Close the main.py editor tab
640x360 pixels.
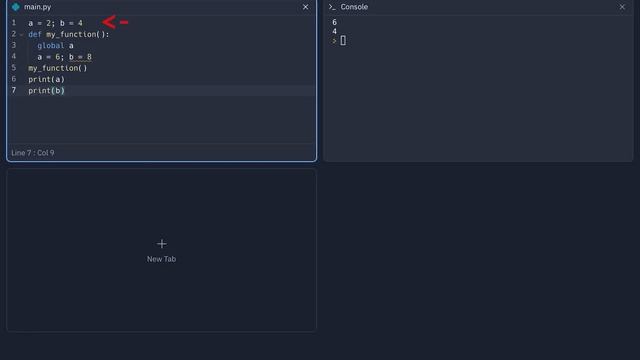pos(305,7)
